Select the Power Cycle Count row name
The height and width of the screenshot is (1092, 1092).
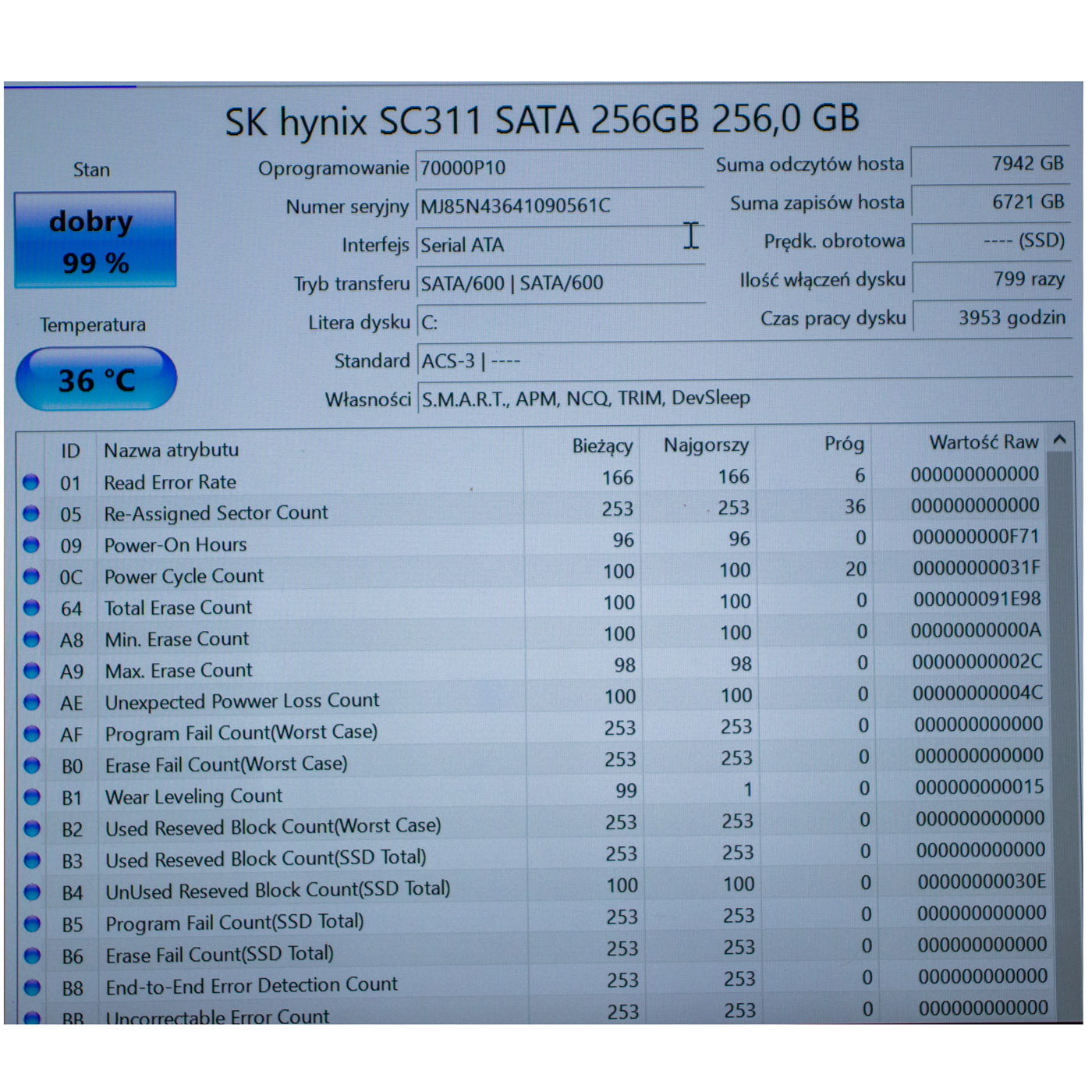pyautogui.click(x=184, y=576)
